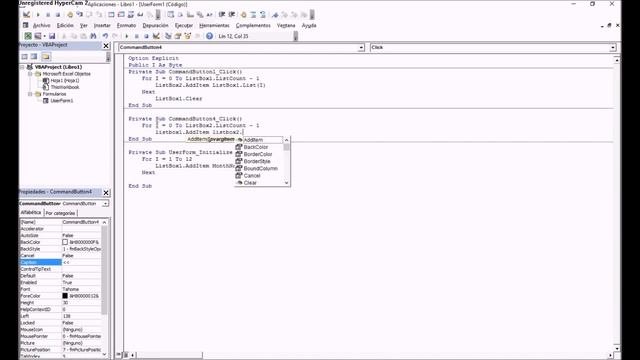Click the Run Sub play icon in standard toolbar
640x360 pixels.
click(127, 36)
